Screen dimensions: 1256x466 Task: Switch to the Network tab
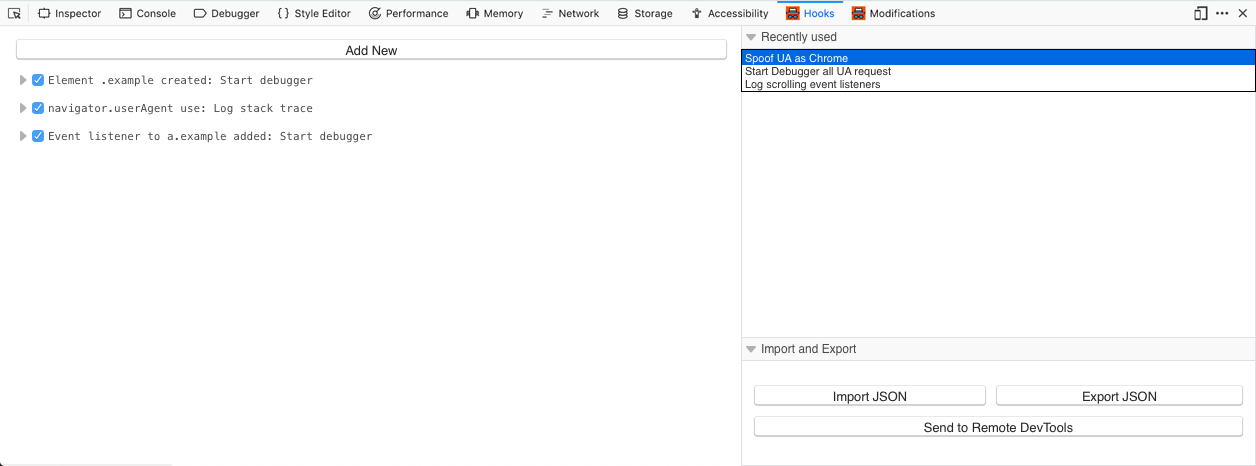pyautogui.click(x=570, y=13)
